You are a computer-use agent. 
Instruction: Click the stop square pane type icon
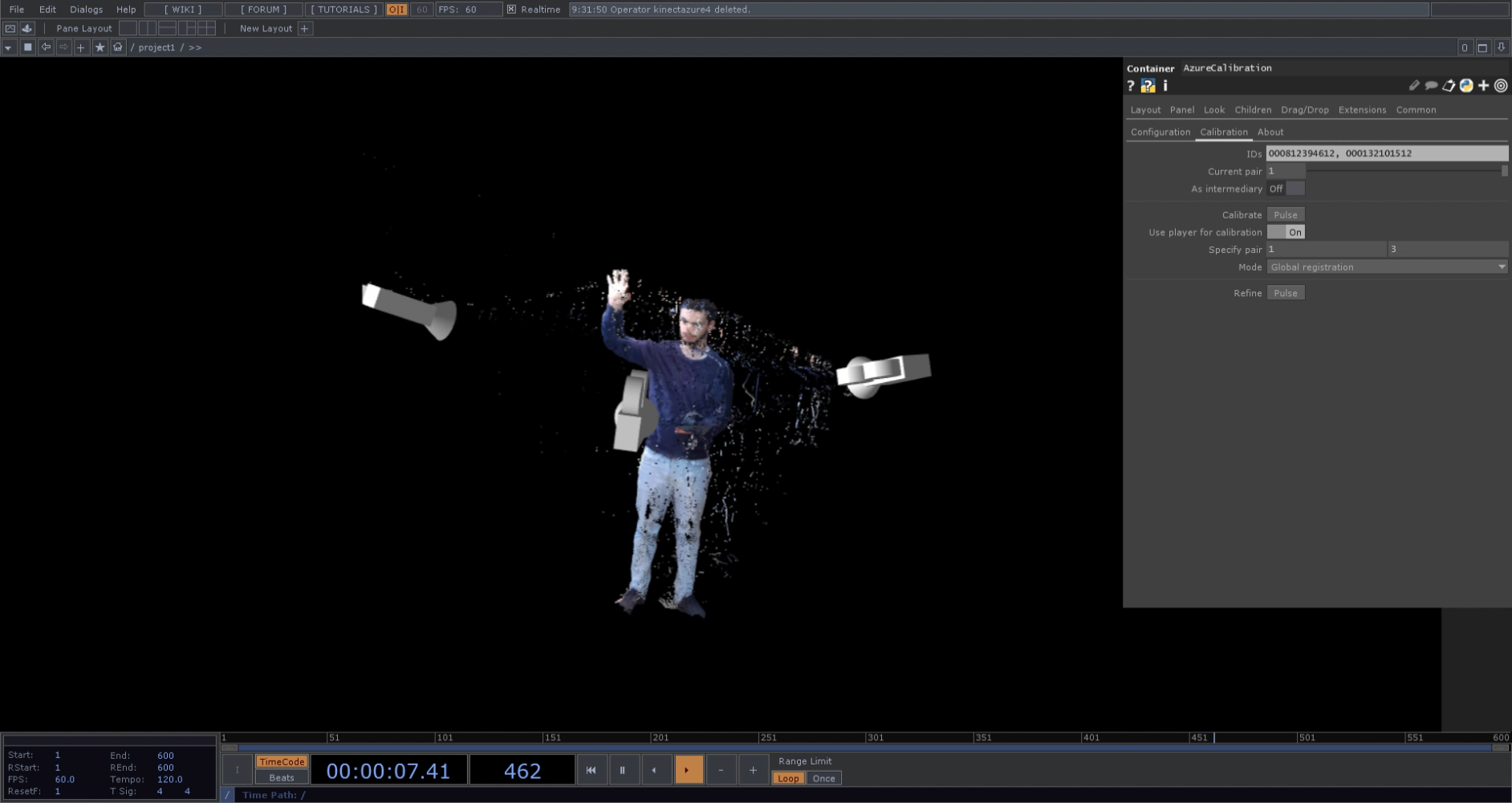27,47
